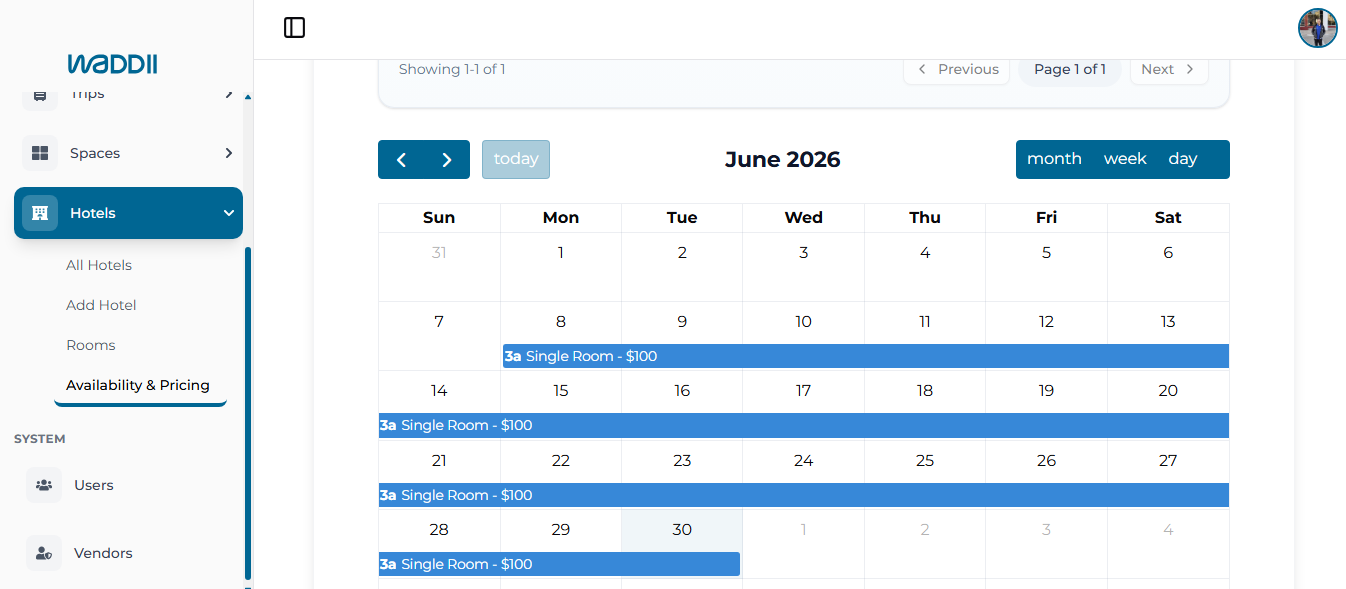
Task: Click the Trips bus icon
Action: 40,95
